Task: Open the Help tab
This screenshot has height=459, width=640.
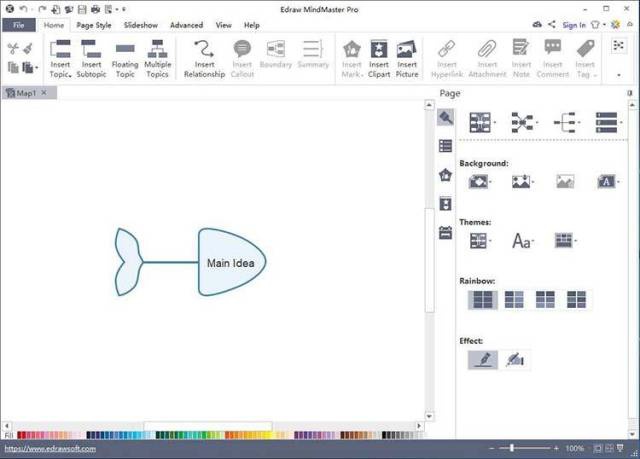Action: point(252,25)
